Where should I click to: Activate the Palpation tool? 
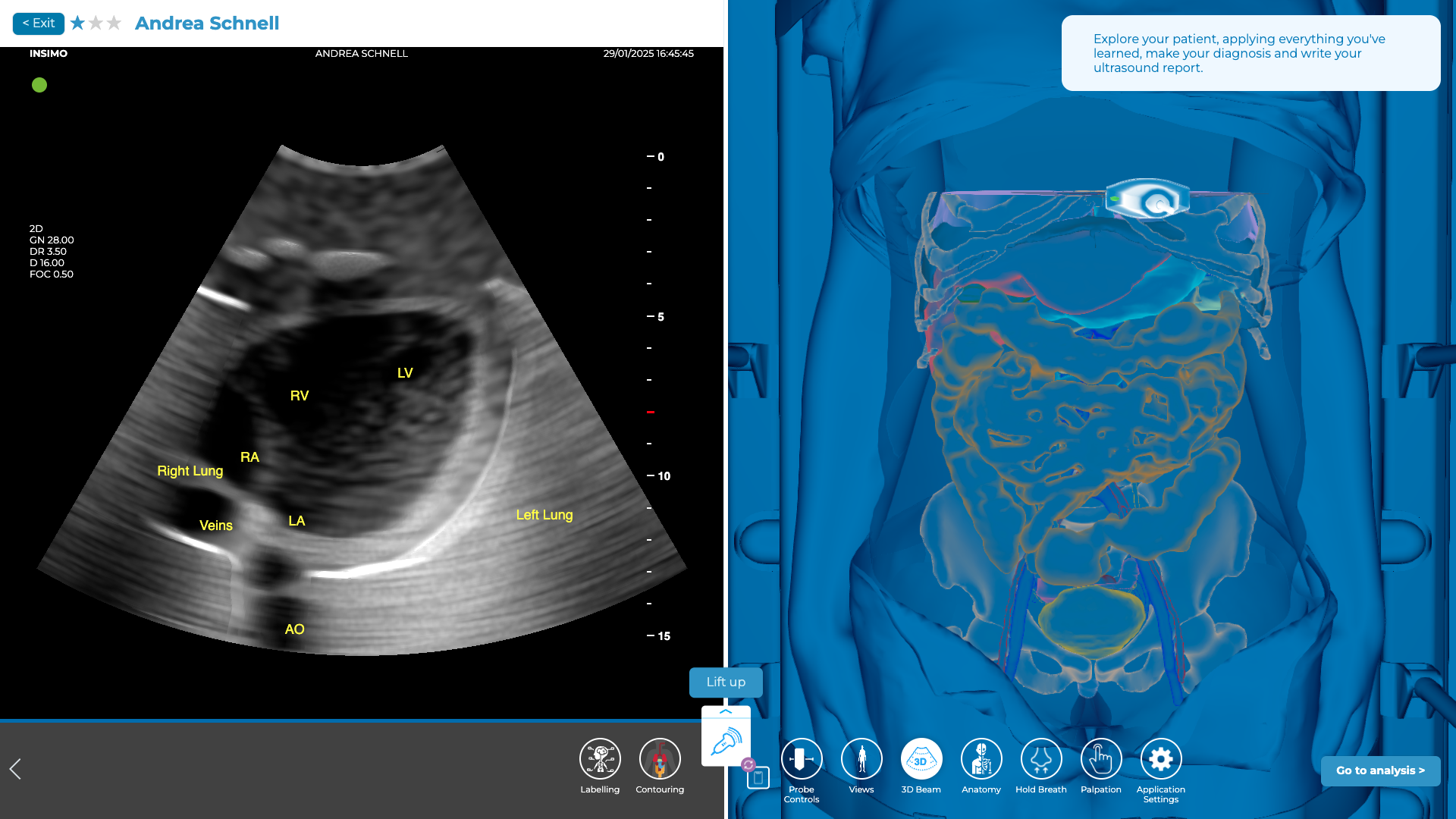point(1101,759)
